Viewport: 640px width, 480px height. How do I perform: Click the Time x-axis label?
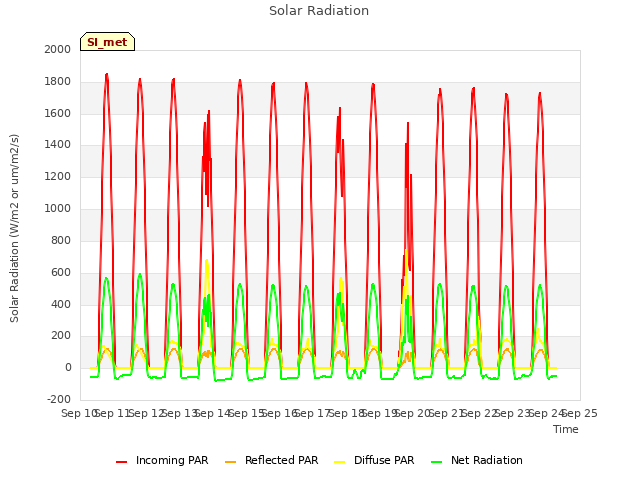coord(566,429)
